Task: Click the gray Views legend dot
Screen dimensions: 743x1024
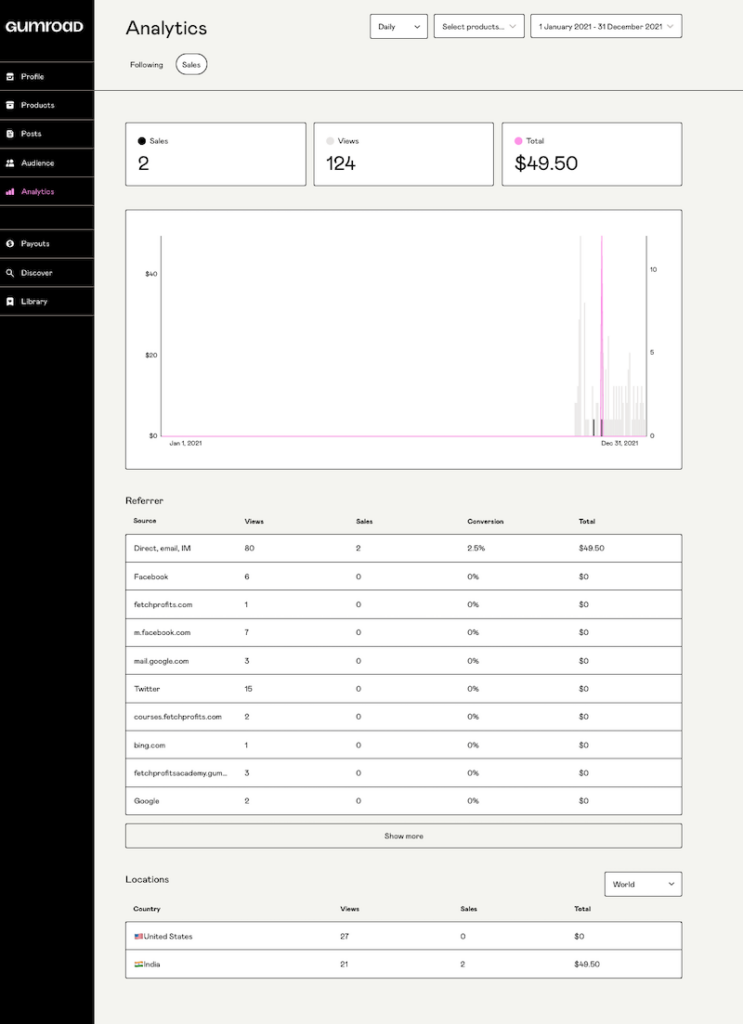Action: click(x=330, y=141)
